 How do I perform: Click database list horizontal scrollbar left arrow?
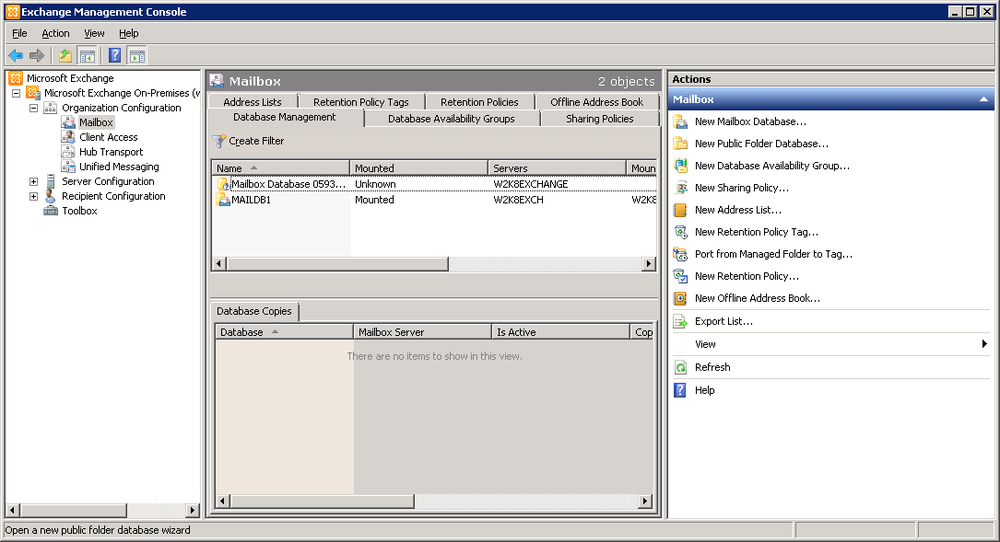[x=219, y=263]
